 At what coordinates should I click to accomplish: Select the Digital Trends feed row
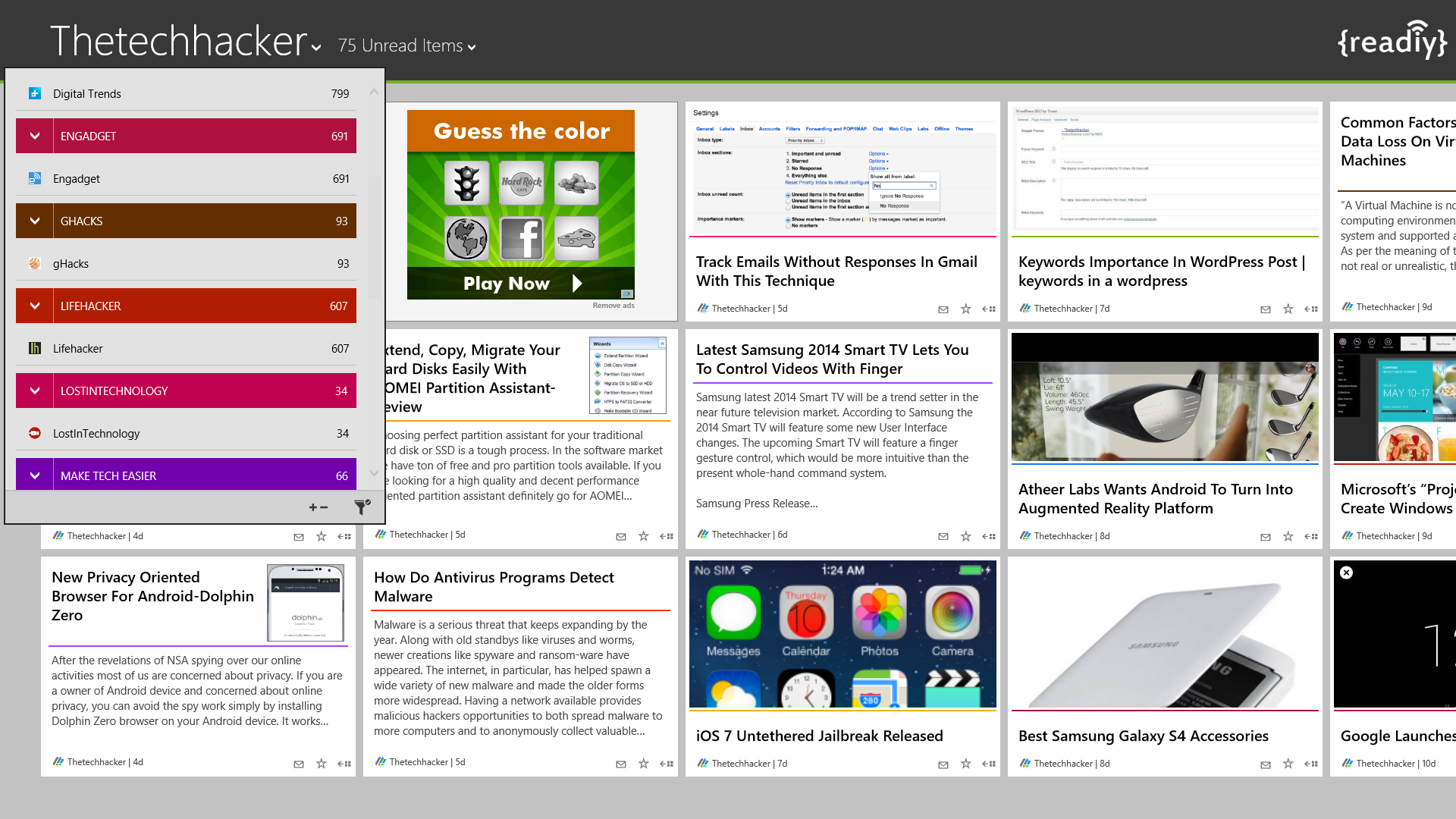pyautogui.click(x=186, y=93)
